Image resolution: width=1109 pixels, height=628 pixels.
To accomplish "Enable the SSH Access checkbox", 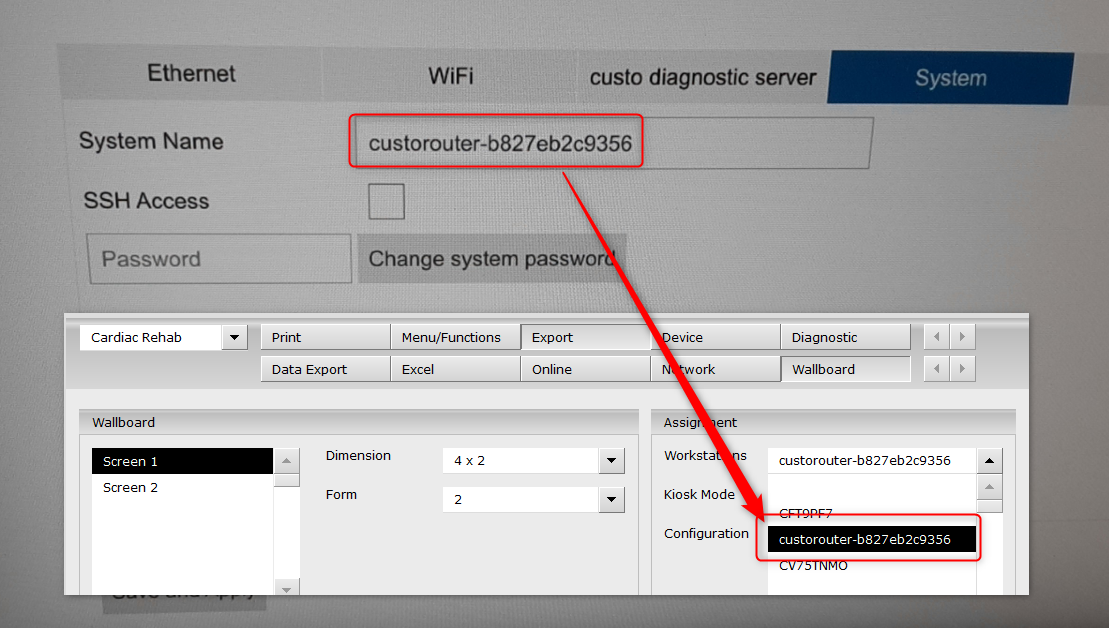I will (386, 202).
